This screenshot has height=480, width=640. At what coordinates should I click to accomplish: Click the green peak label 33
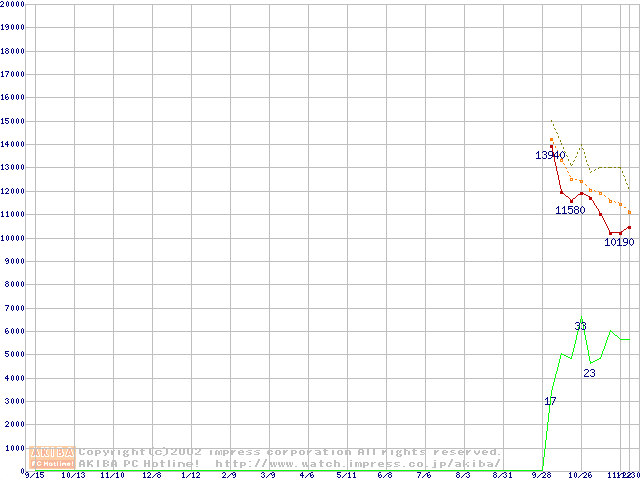[580, 327]
